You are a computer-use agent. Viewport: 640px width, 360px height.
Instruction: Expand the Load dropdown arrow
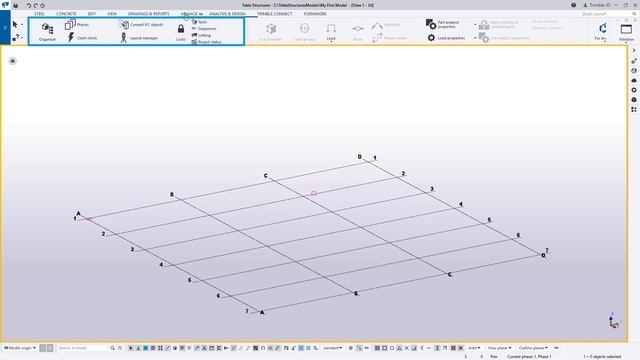pos(331,42)
